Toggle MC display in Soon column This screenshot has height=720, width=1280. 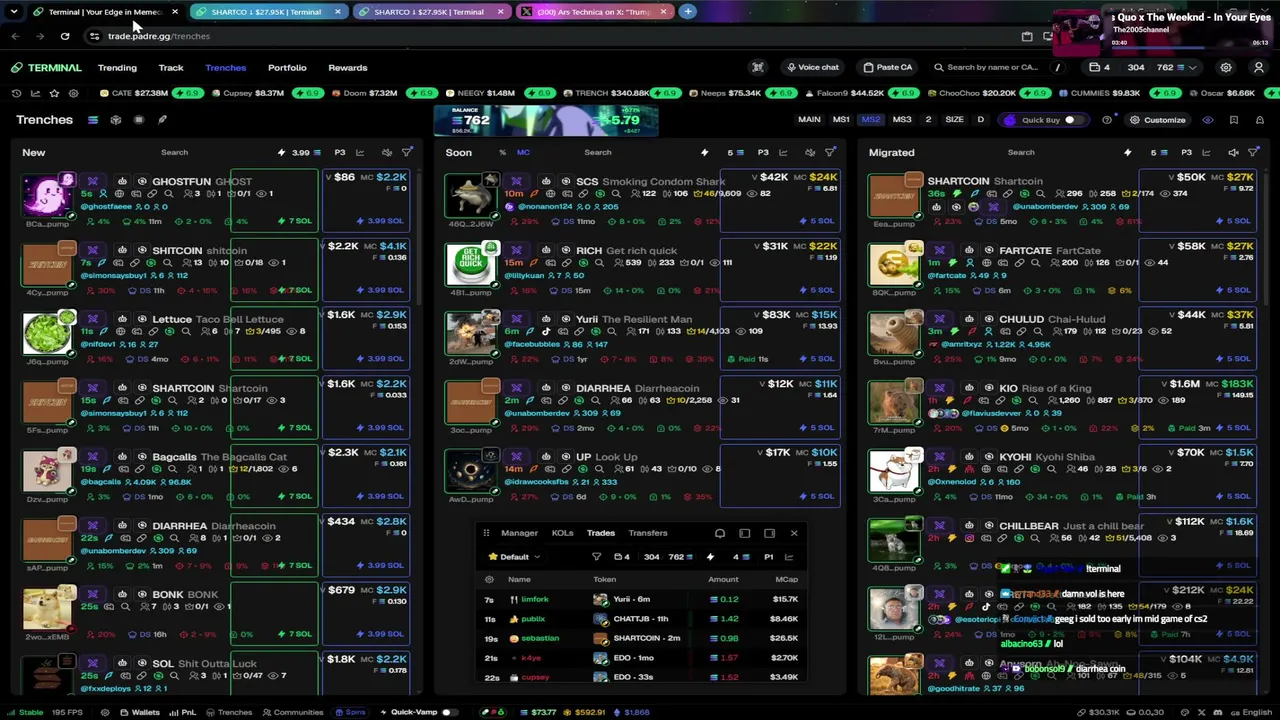pos(523,153)
